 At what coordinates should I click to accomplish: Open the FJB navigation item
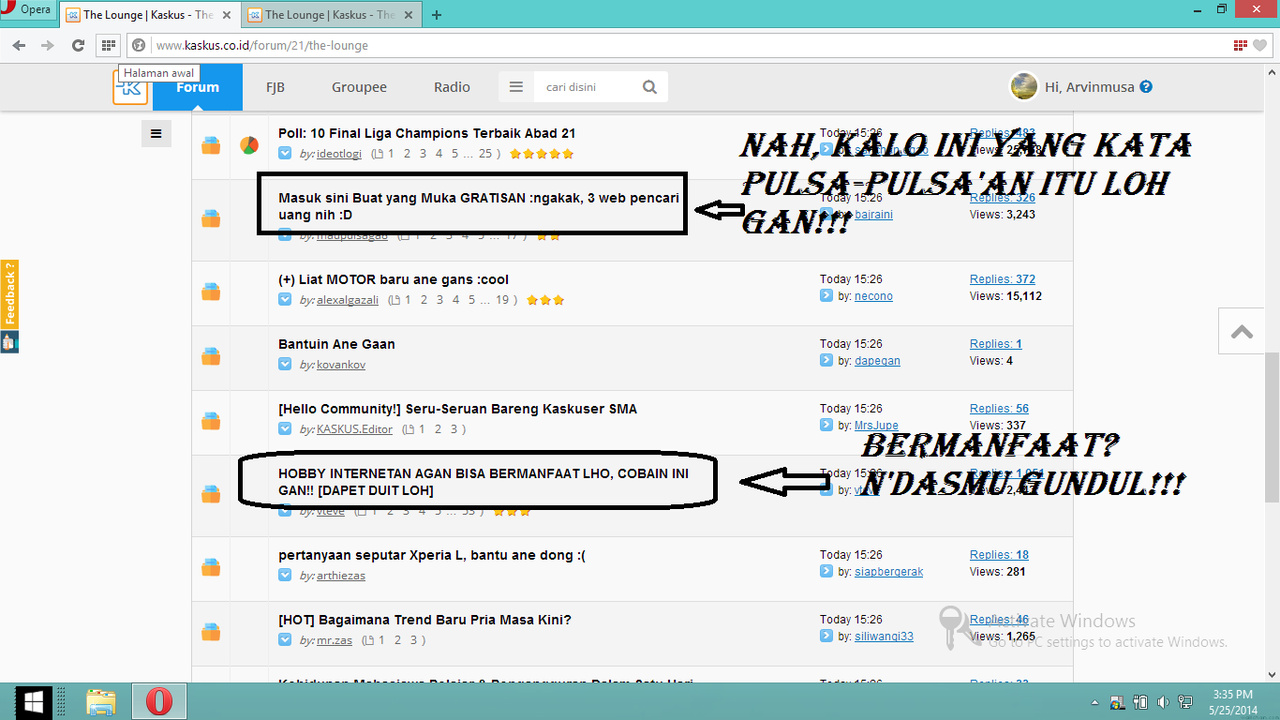point(275,87)
